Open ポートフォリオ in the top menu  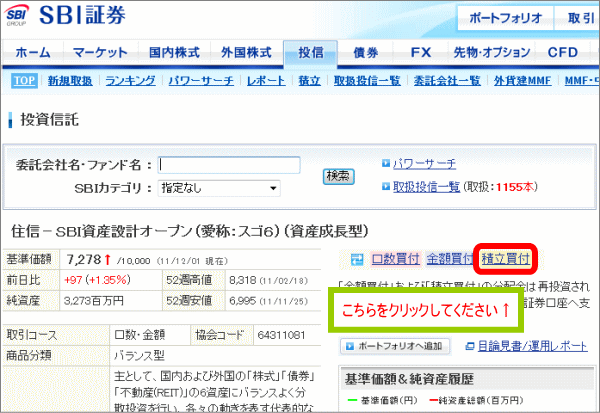tap(505, 18)
